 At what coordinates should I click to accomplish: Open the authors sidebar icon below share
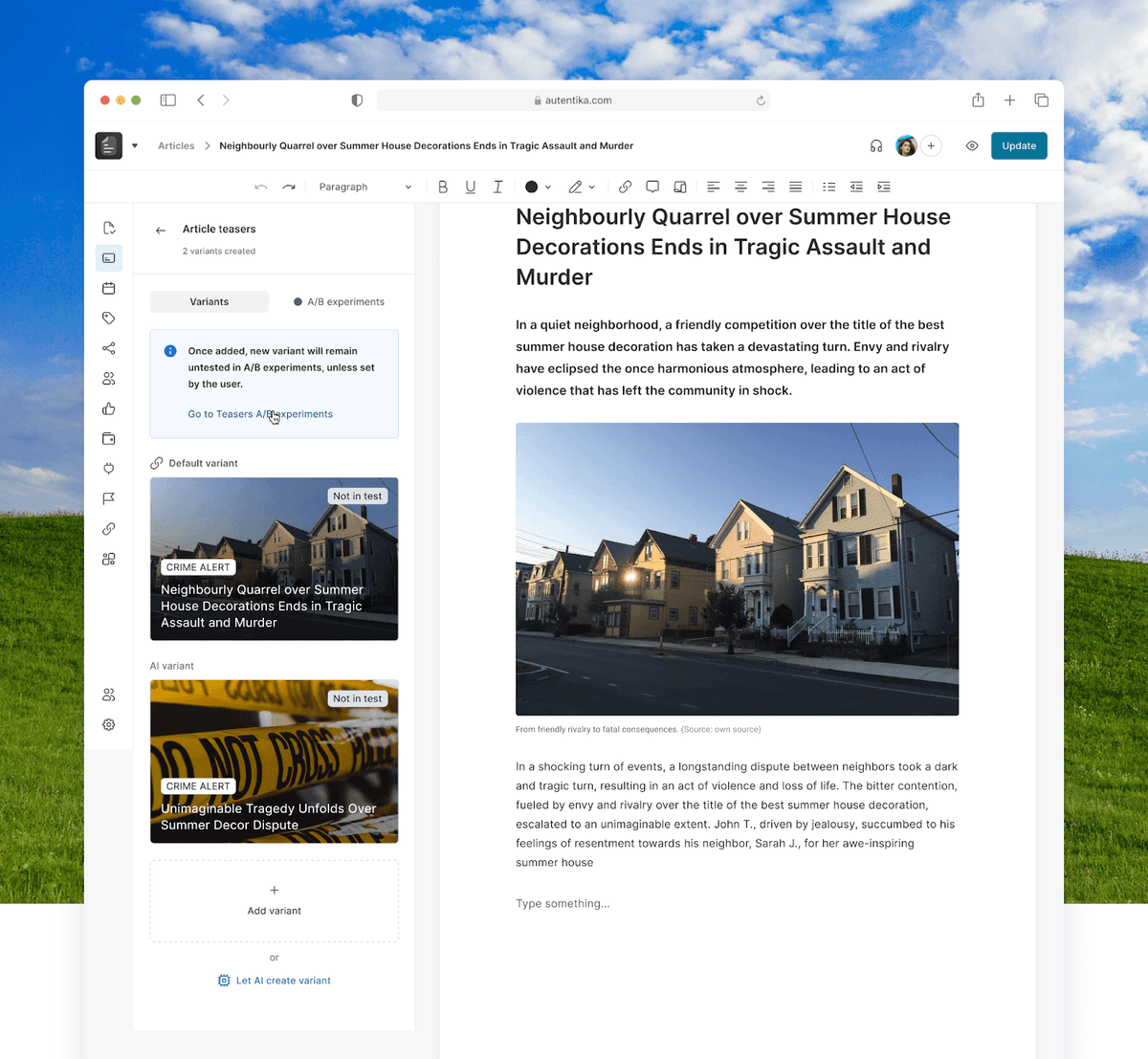coord(109,378)
